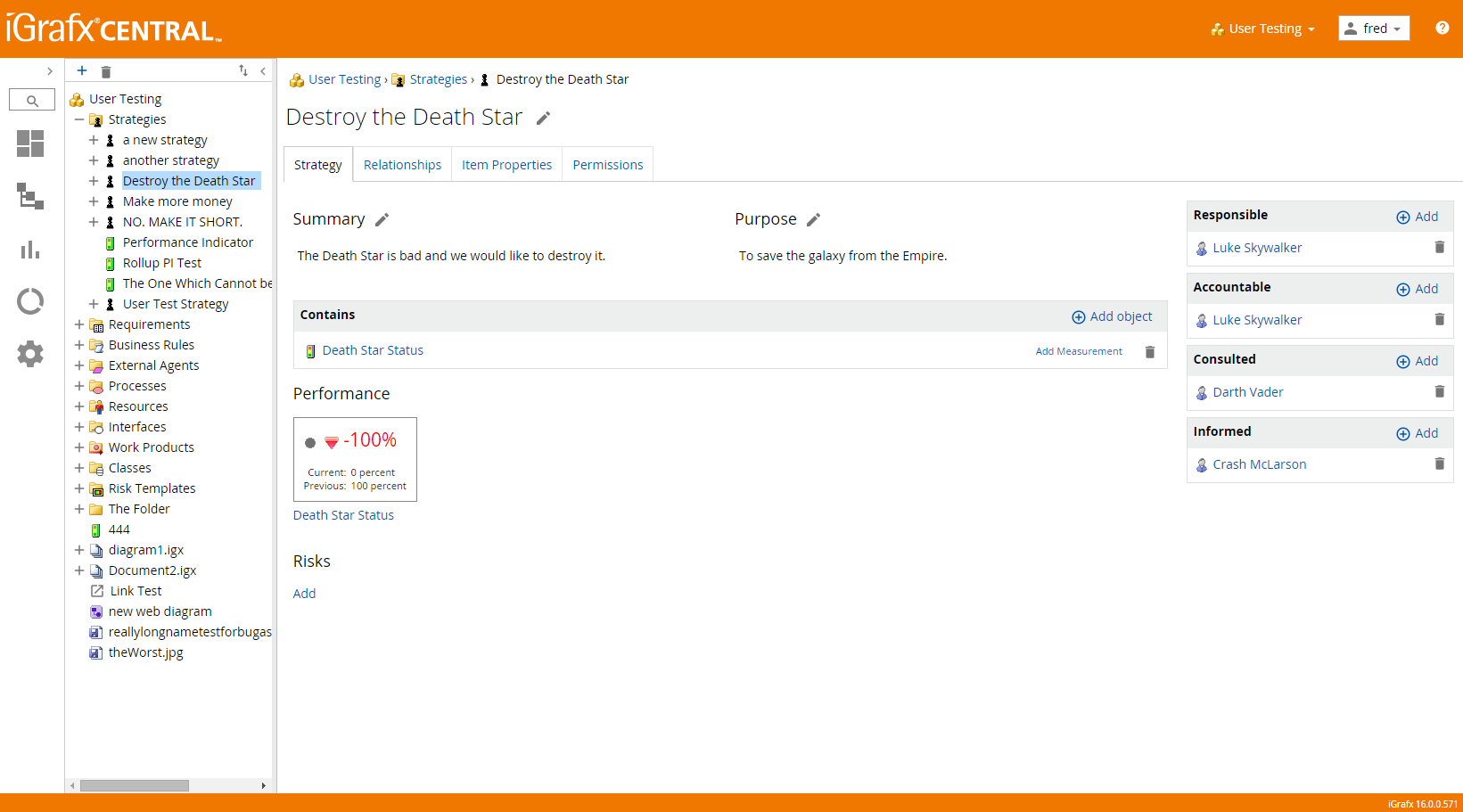1463x812 pixels.
Task: Switch to the Relationships tab
Action: 402,165
